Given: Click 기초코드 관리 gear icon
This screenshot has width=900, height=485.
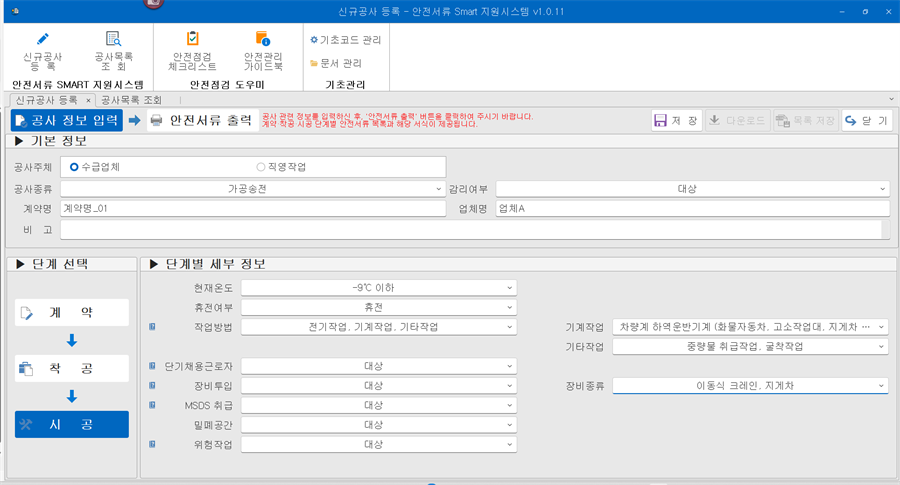Looking at the screenshot, I should pos(314,40).
